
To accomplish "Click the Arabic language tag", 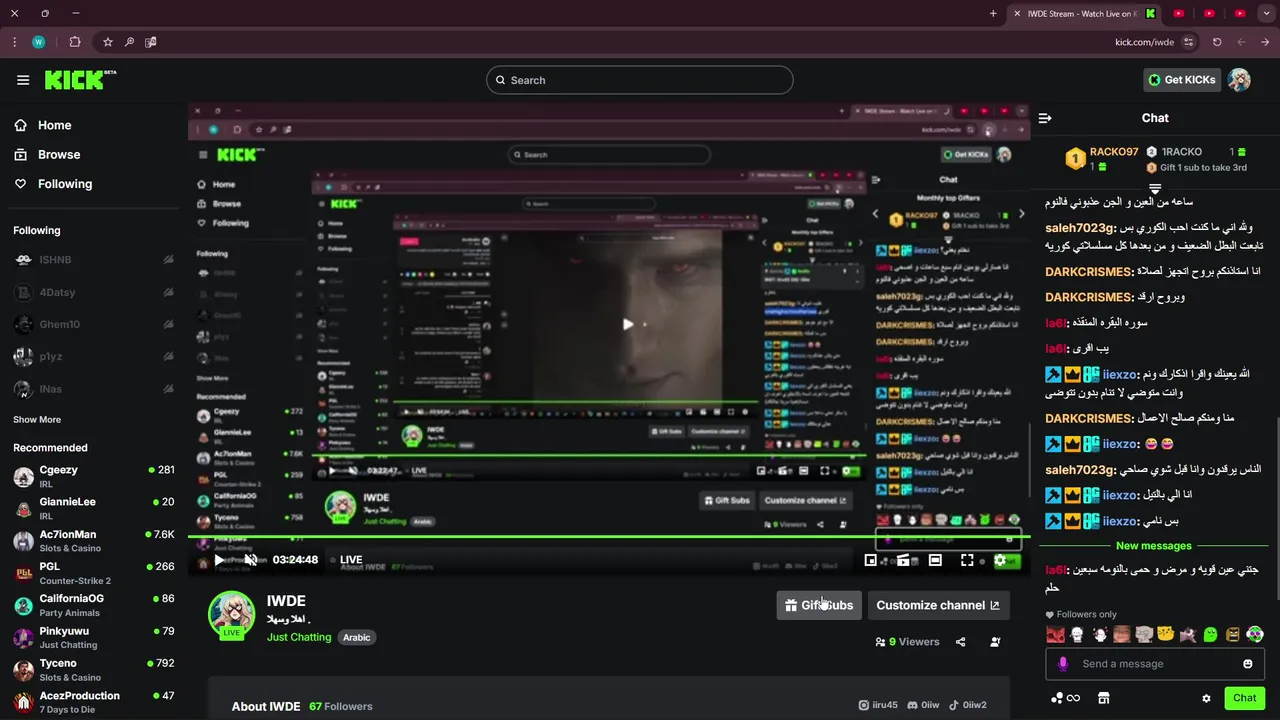I will 357,637.
